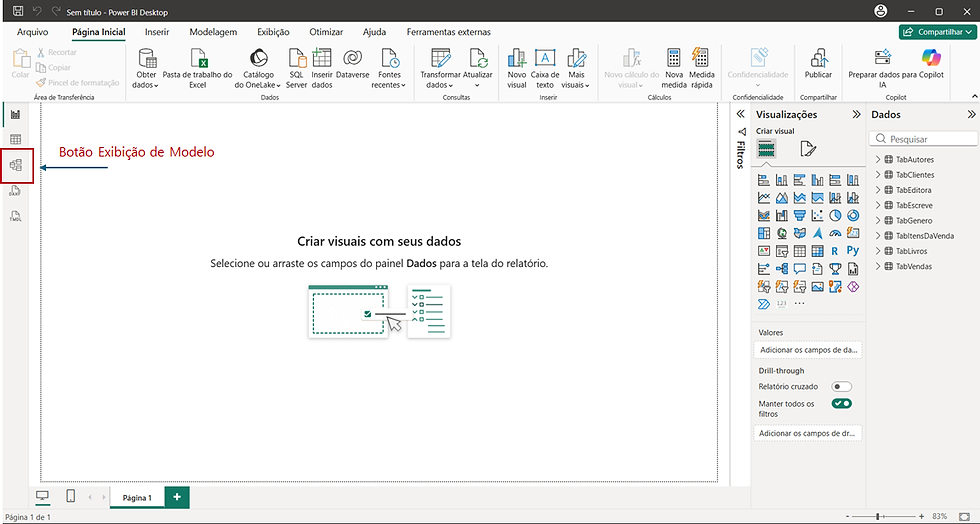Expand the TabLivros table

(878, 251)
